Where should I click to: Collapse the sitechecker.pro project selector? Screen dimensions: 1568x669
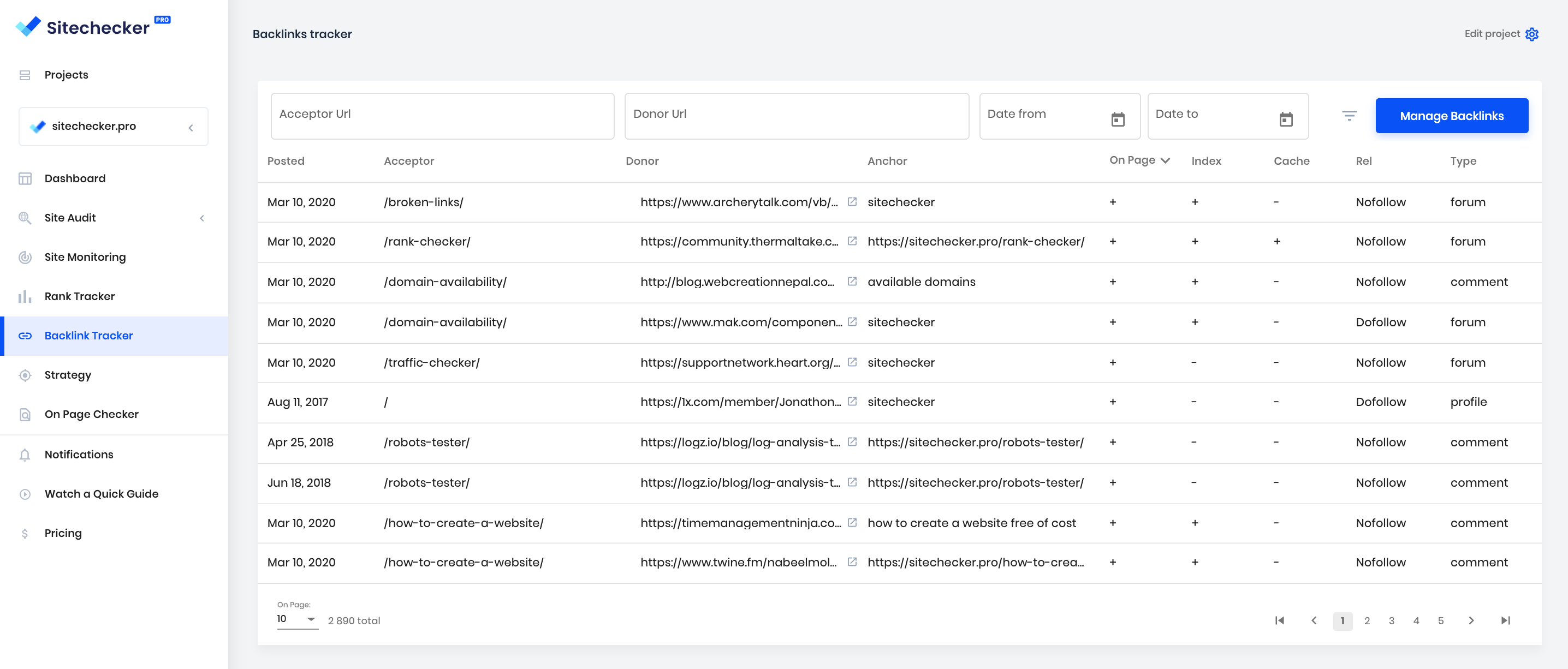click(191, 127)
